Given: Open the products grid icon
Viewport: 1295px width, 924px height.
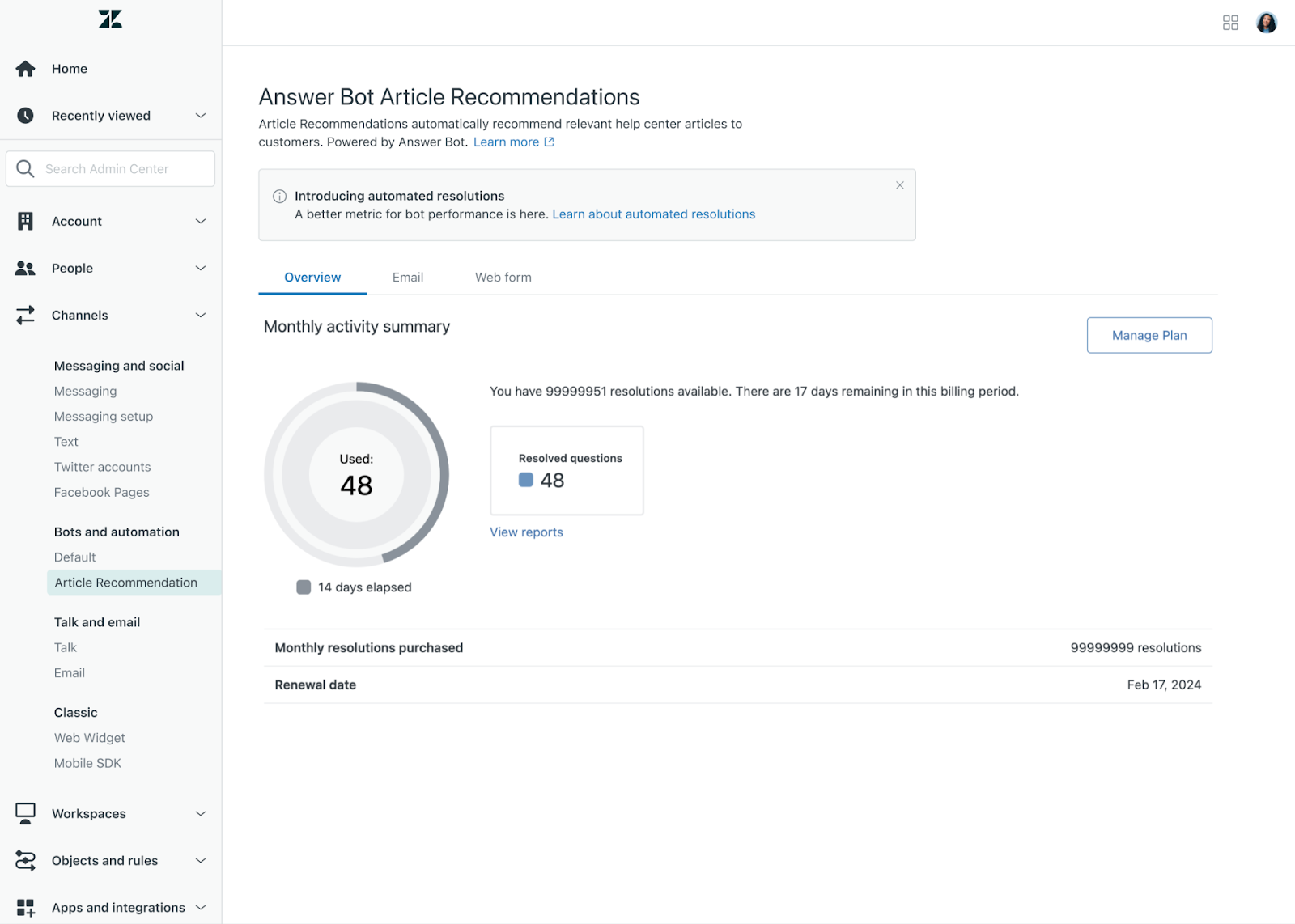Looking at the screenshot, I should 1230,23.
